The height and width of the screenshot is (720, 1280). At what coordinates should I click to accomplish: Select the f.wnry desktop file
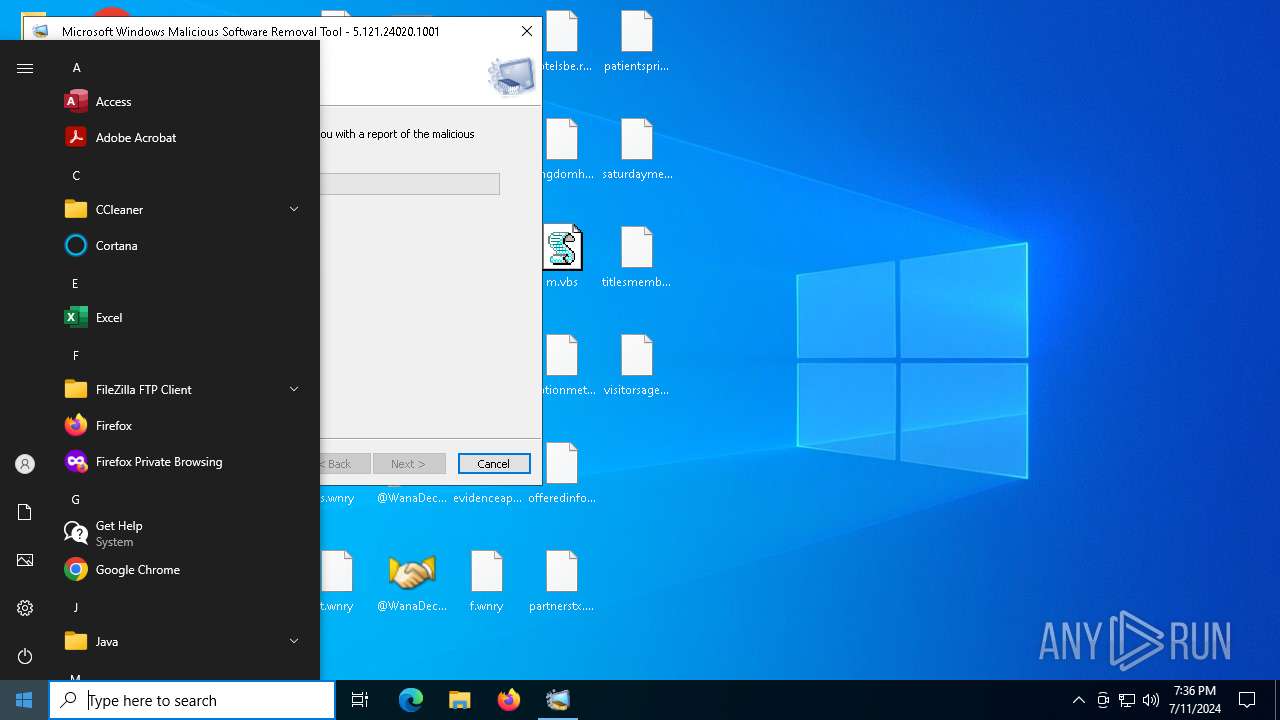(487, 582)
